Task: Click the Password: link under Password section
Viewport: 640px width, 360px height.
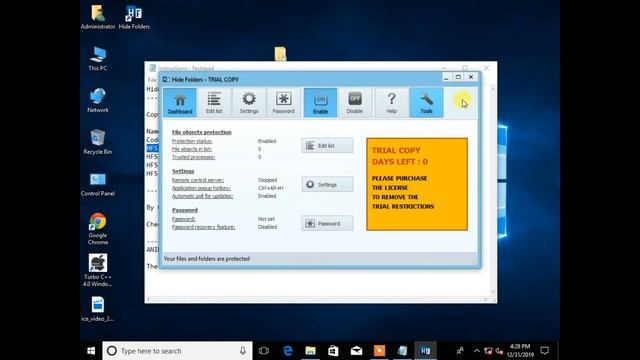Action: tap(183, 219)
